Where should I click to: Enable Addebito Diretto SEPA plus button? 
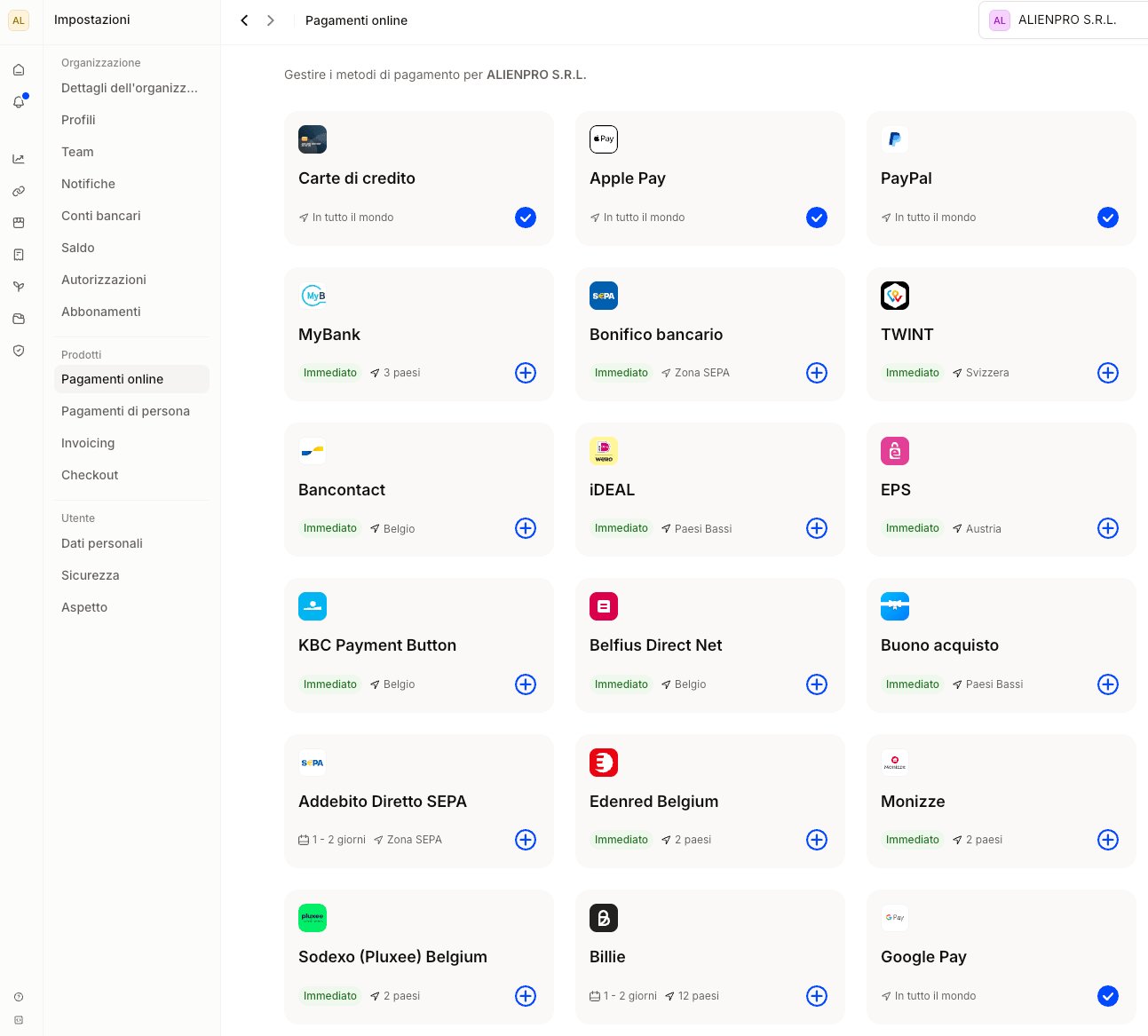526,840
